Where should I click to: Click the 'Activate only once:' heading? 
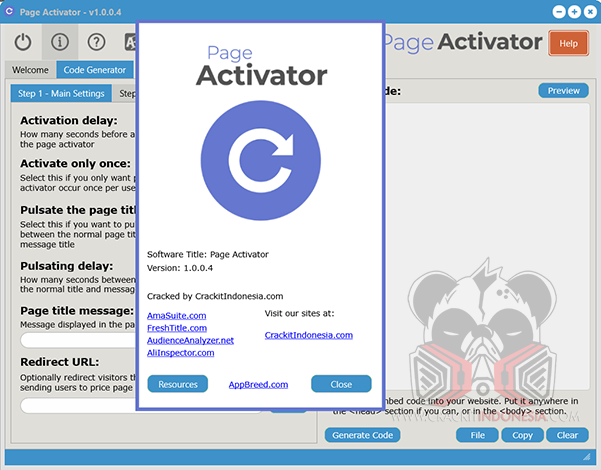click(76, 164)
